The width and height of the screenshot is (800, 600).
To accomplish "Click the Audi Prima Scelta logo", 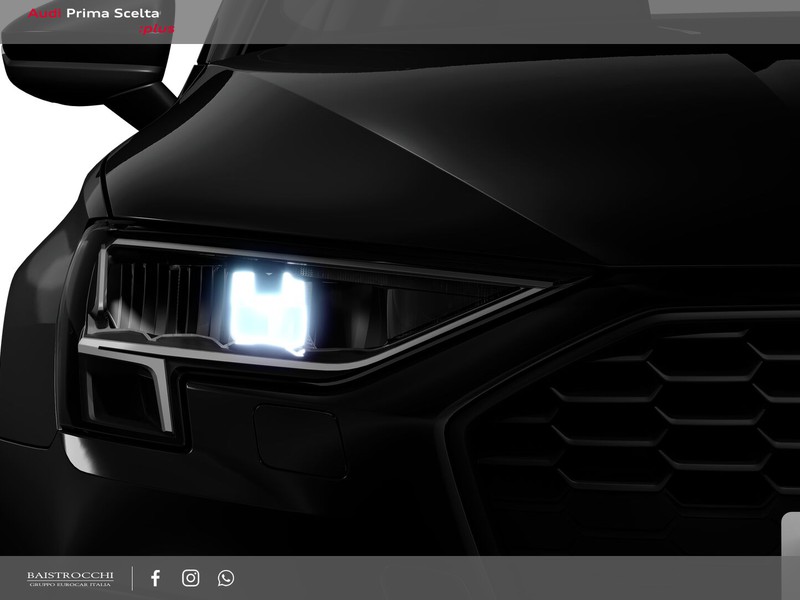I will [100, 20].
